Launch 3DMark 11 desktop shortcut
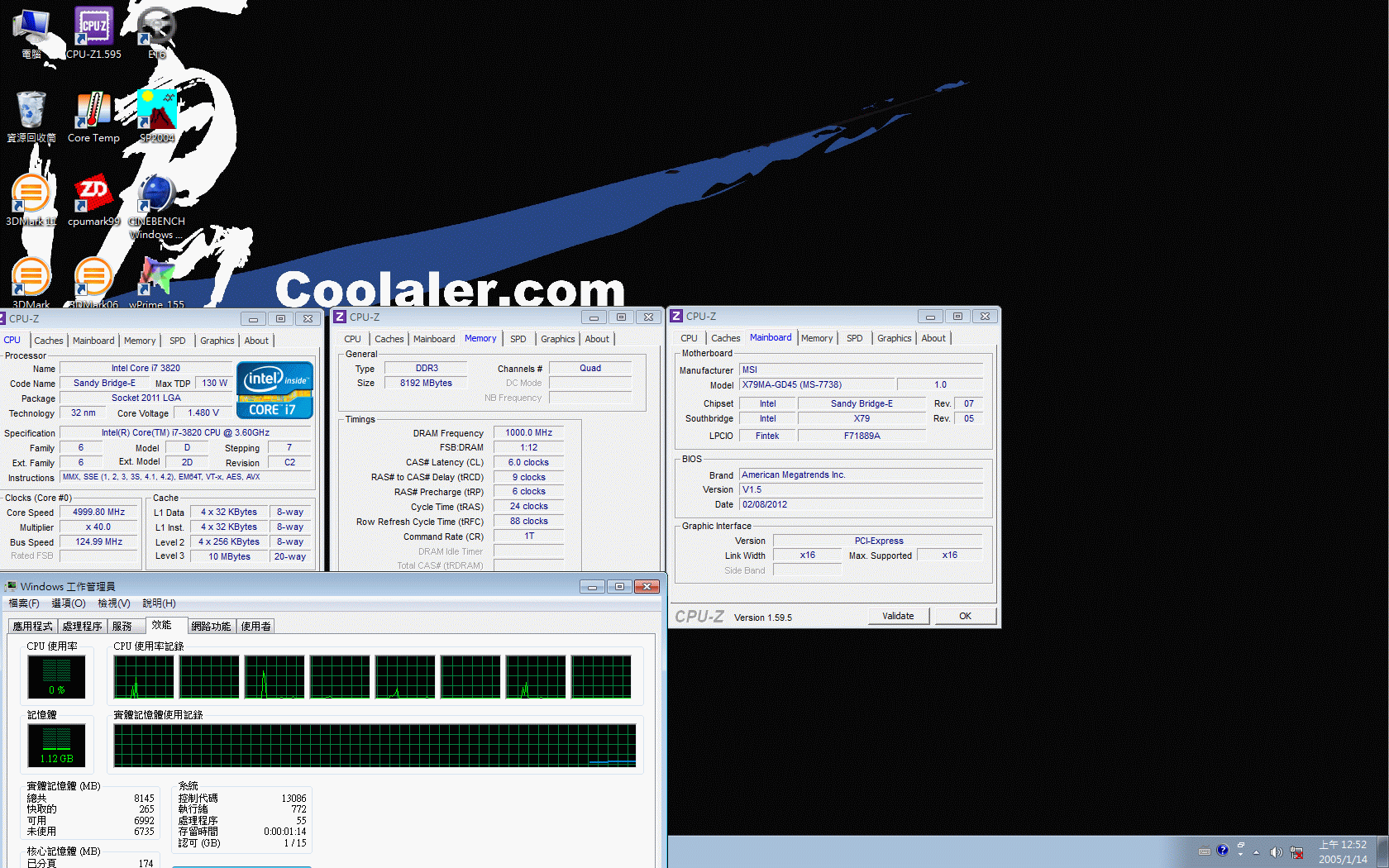Image resolution: width=1389 pixels, height=868 pixels. pyautogui.click(x=31, y=200)
